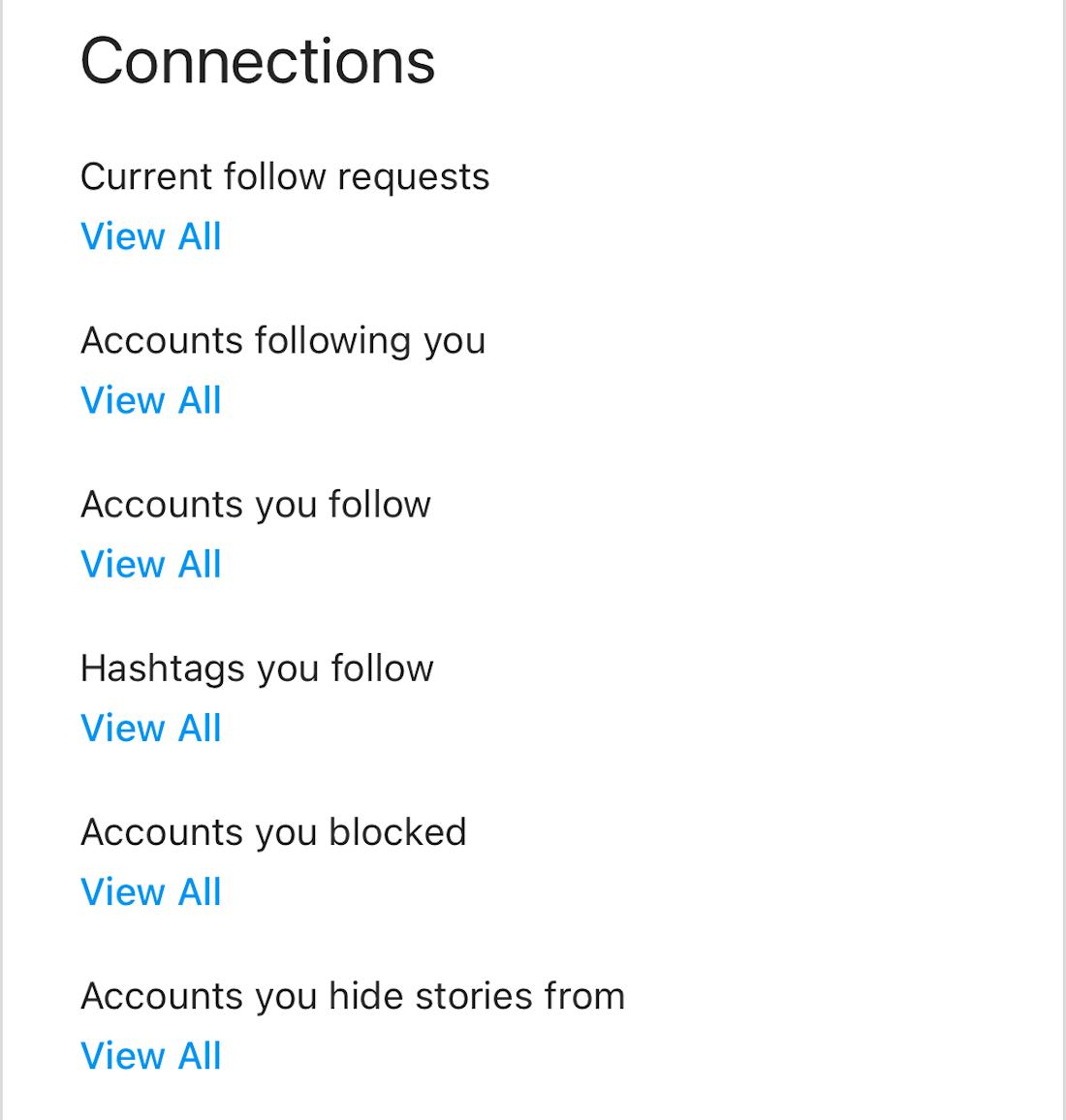Check accounts hidden from your stories

pyautogui.click(x=151, y=1055)
